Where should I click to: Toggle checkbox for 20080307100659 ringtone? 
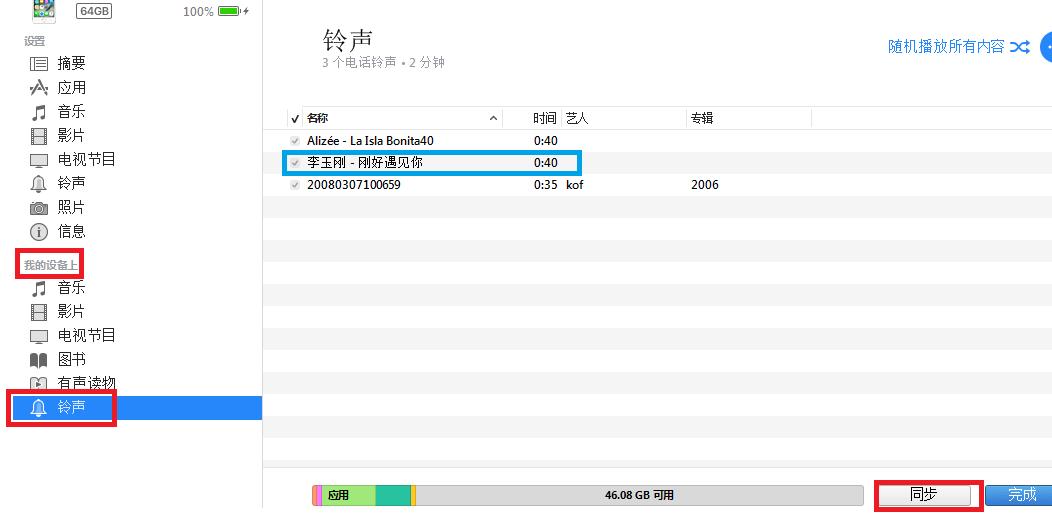pyautogui.click(x=295, y=185)
